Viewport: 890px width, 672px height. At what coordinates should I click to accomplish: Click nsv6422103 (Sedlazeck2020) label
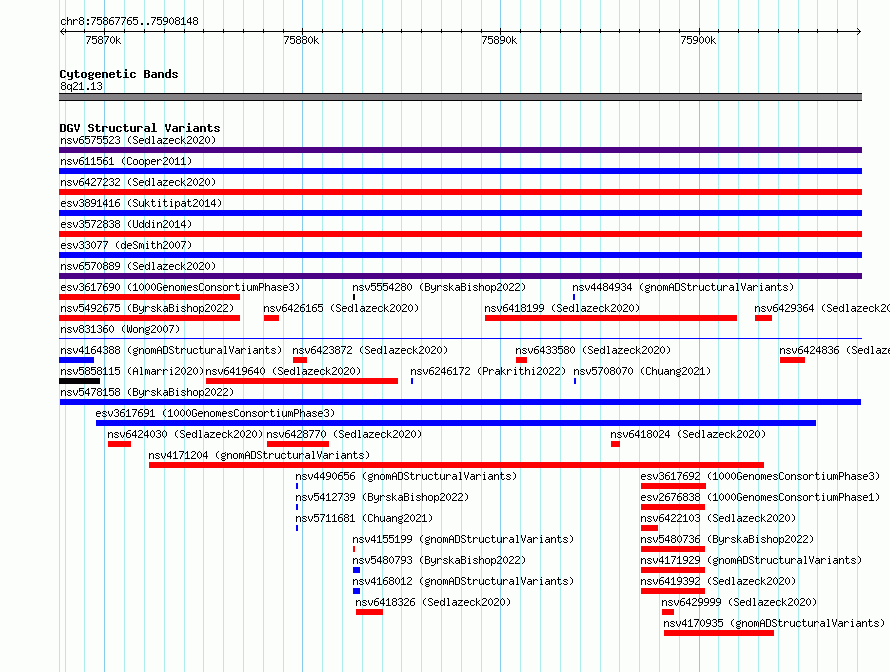pos(718,518)
